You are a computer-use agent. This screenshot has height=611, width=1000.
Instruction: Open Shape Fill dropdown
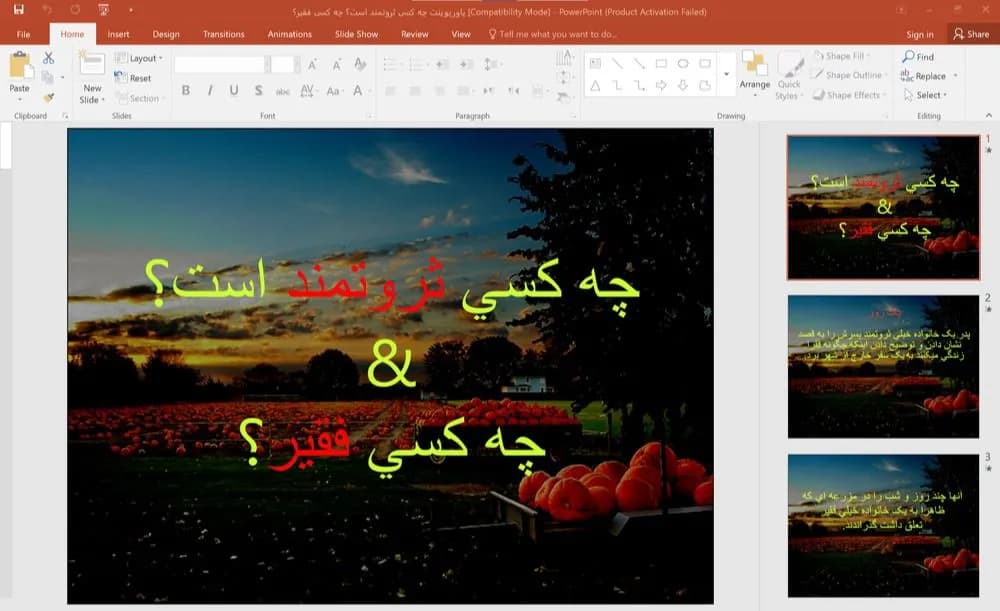(842, 56)
